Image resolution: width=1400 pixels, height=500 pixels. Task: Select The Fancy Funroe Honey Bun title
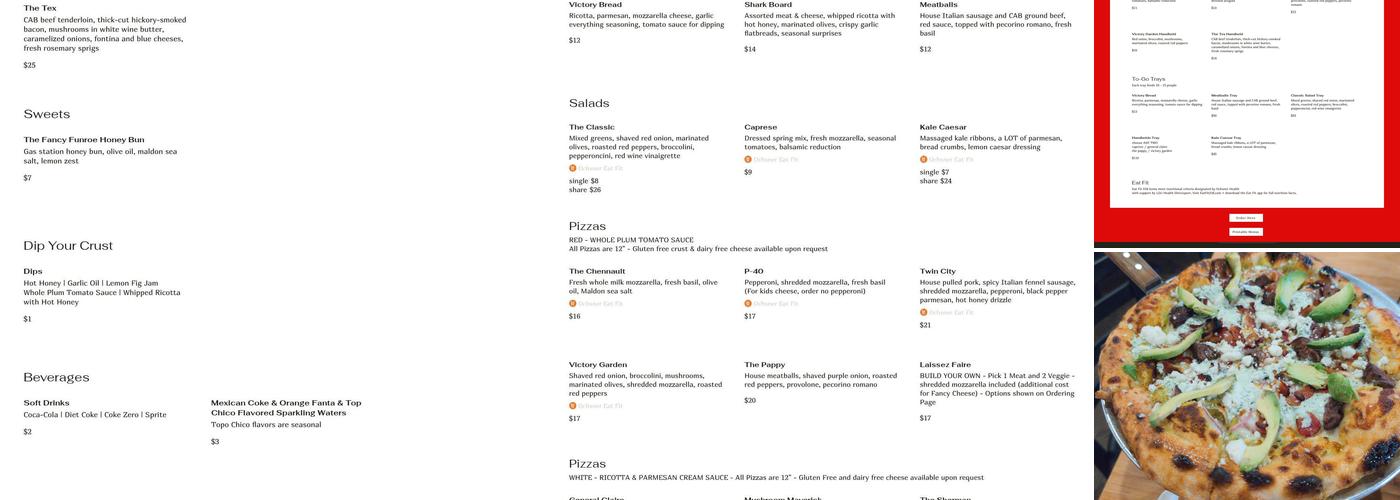click(x=84, y=140)
